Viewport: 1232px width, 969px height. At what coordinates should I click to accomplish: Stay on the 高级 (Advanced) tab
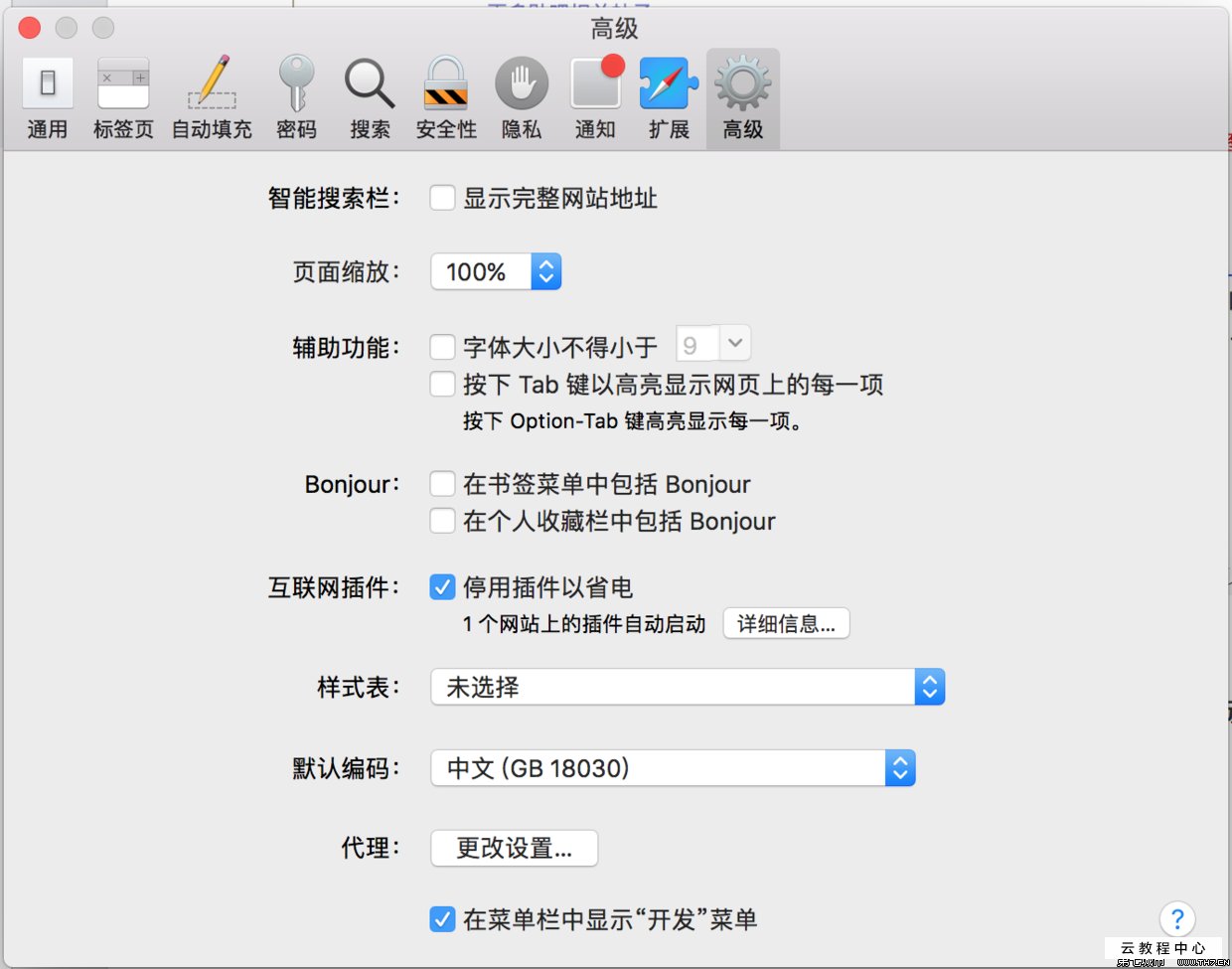742,94
